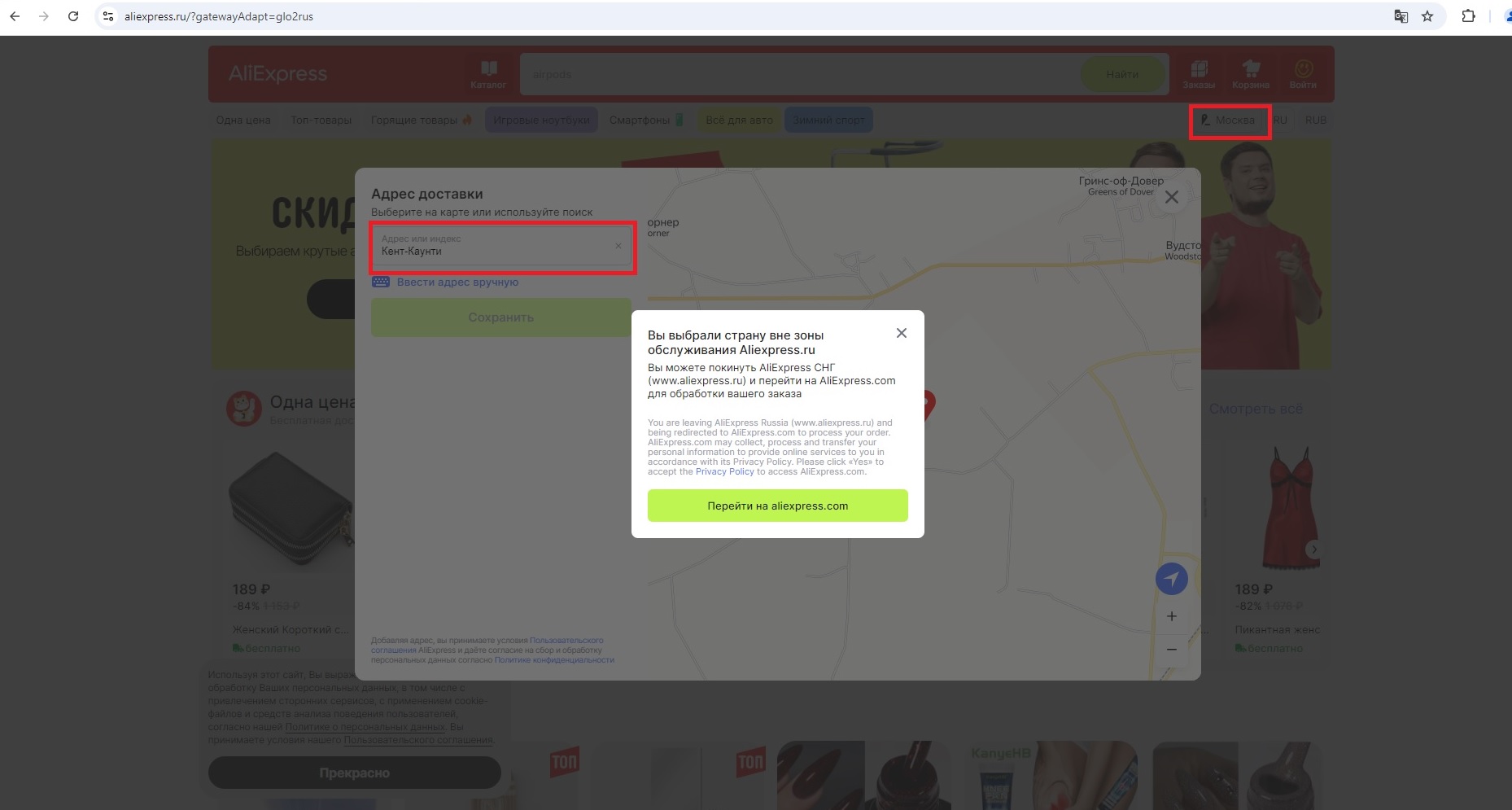
Task: Click the map geolocation arrow button
Action: click(x=1172, y=579)
